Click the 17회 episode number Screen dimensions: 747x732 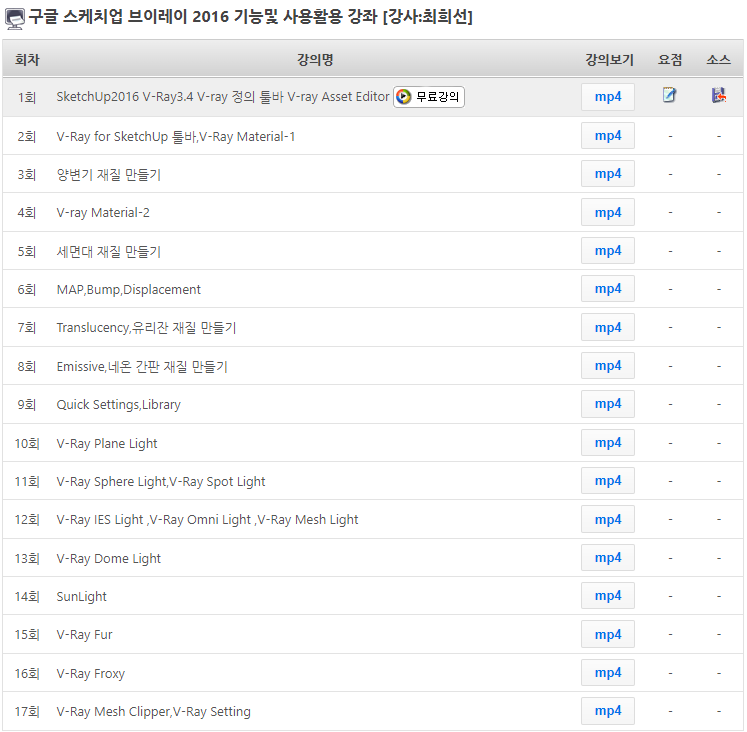pyautogui.click(x=27, y=712)
